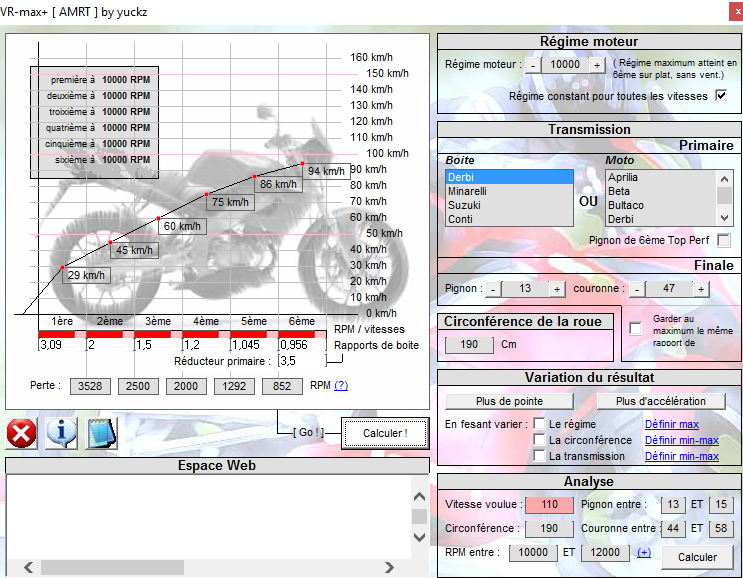Viewport: 743px width, 578px height.
Task: Click the blue notepad icon
Action: pyautogui.click(x=101, y=433)
